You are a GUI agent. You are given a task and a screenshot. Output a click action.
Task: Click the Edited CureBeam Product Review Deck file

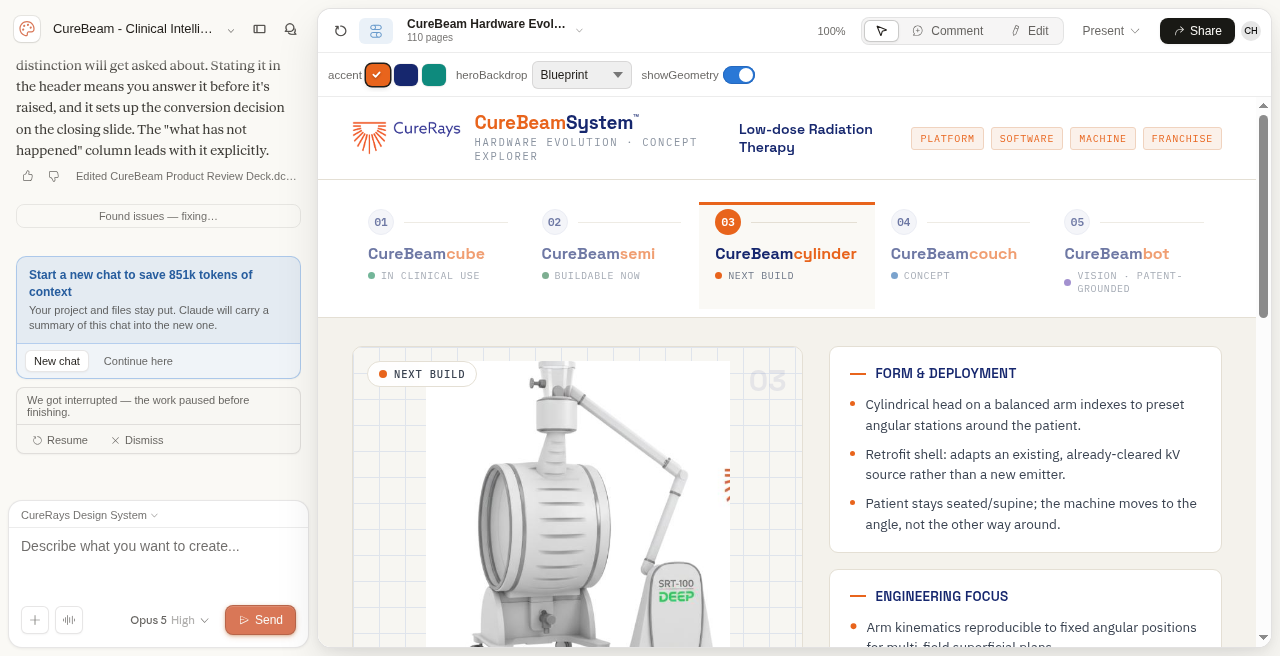coord(186,176)
